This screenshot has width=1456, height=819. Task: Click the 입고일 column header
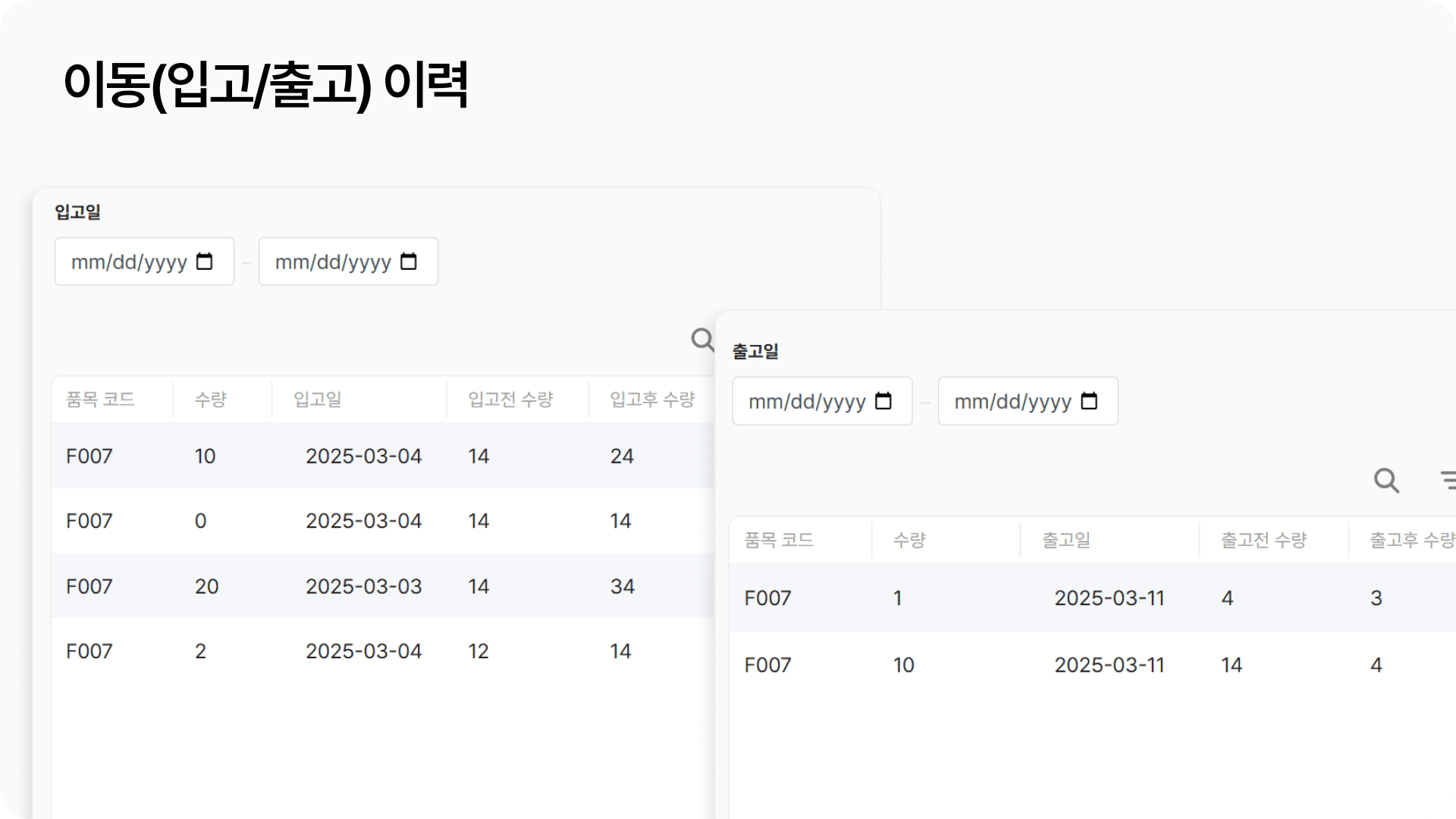[318, 400]
